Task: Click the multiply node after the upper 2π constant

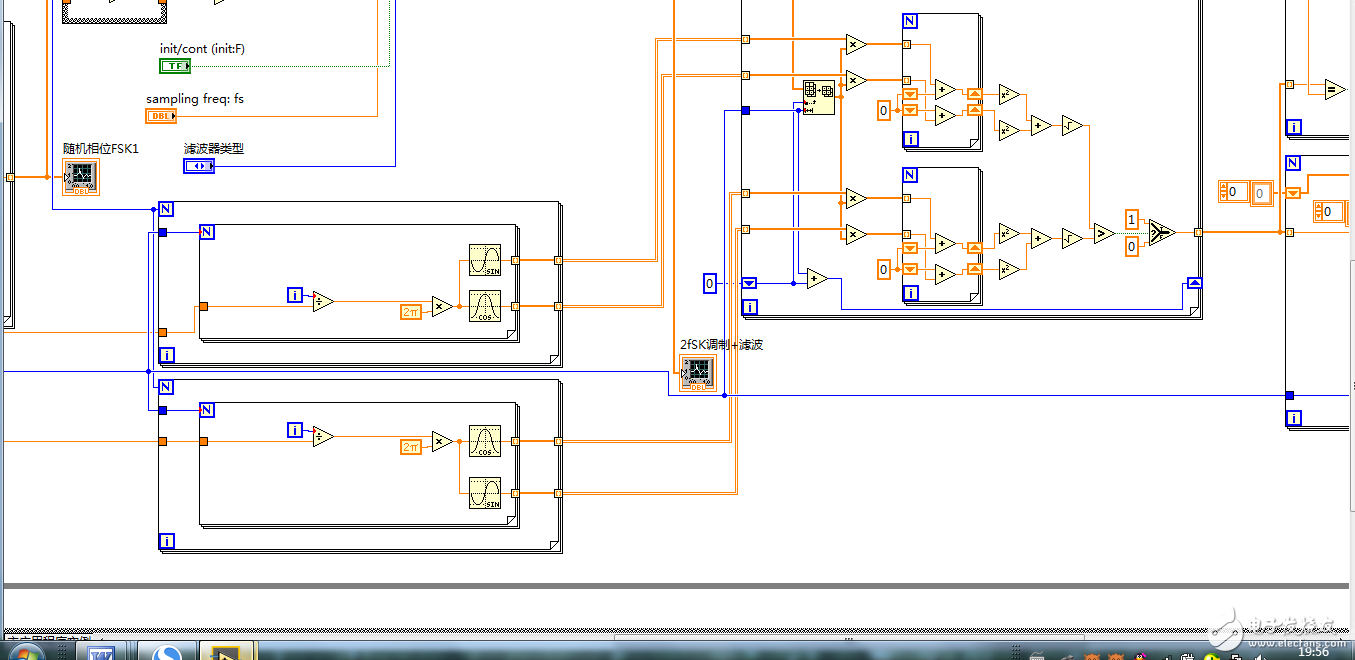Action: [441, 306]
